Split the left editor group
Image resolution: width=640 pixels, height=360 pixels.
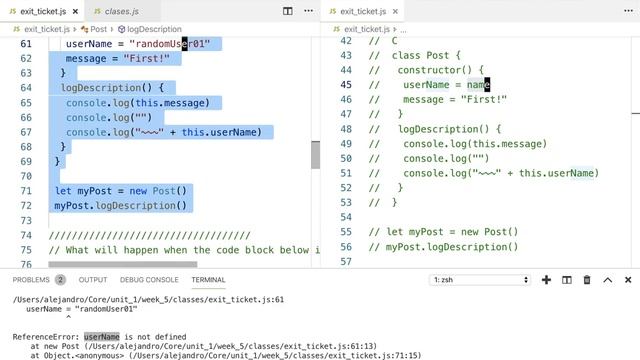click(287, 11)
